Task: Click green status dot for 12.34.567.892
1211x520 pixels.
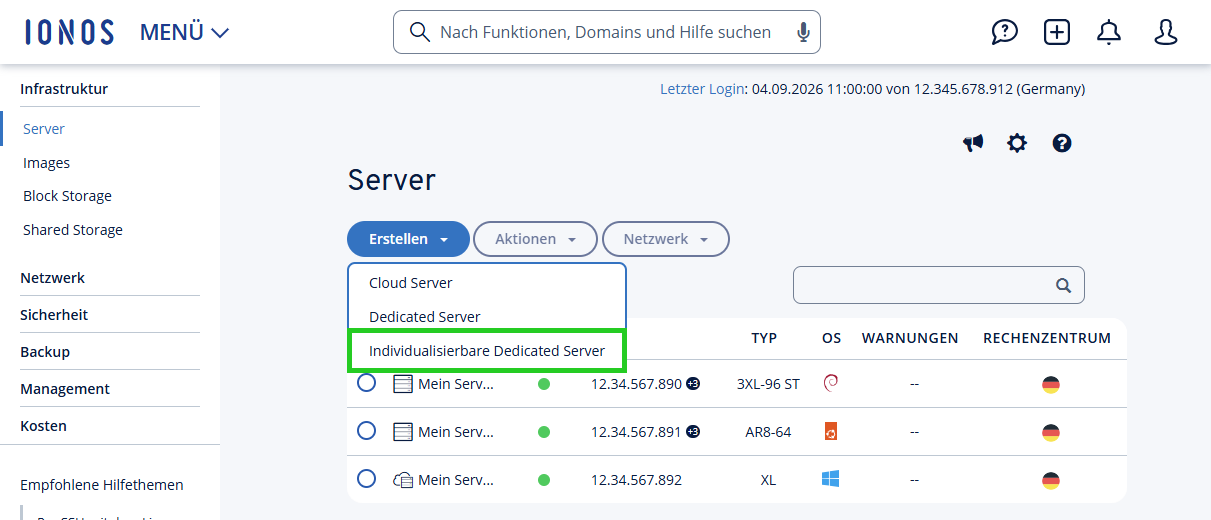Action: tap(544, 480)
